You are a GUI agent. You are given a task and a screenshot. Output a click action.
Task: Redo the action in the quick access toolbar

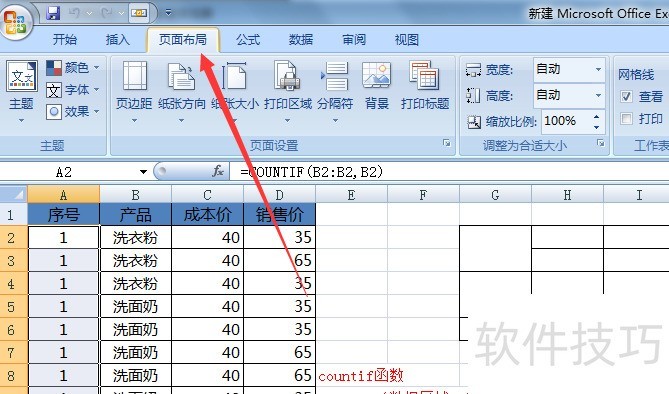click(x=107, y=13)
